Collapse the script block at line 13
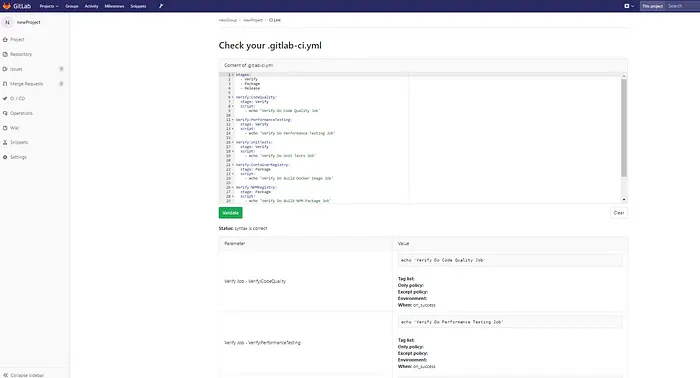Image resolution: width=700 pixels, height=378 pixels. pos(233,129)
